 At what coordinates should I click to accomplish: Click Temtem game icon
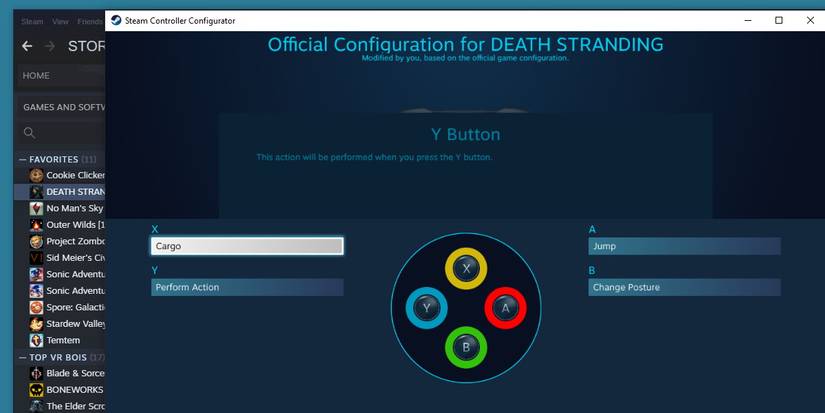click(x=36, y=340)
